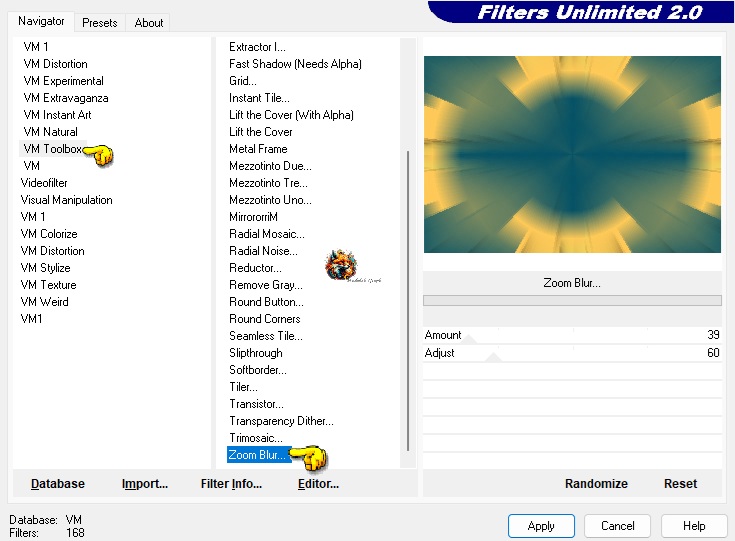Open the filter Editor...
This screenshot has width=735, height=541.
click(318, 483)
